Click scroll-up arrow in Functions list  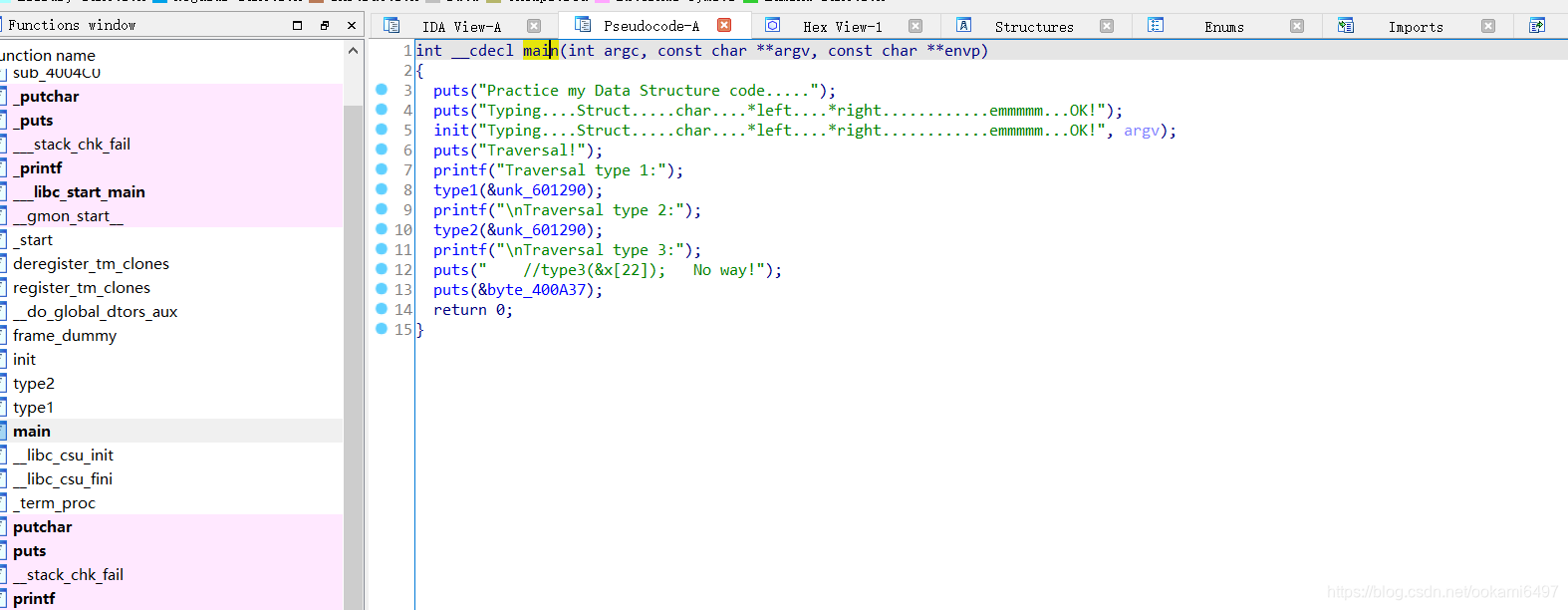(x=353, y=50)
